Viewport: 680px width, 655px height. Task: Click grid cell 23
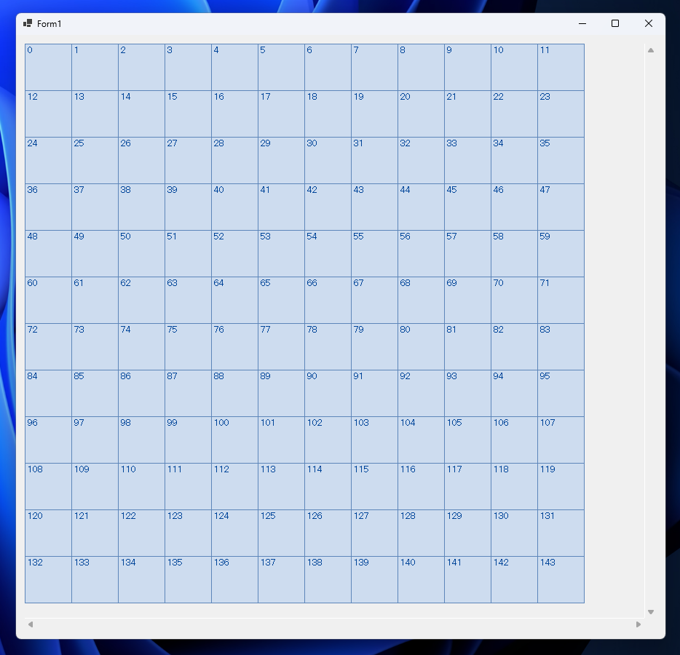click(x=561, y=114)
